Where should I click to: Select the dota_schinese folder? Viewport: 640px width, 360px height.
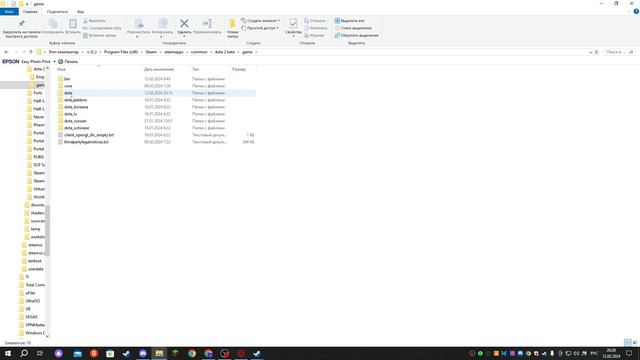[x=76, y=128]
